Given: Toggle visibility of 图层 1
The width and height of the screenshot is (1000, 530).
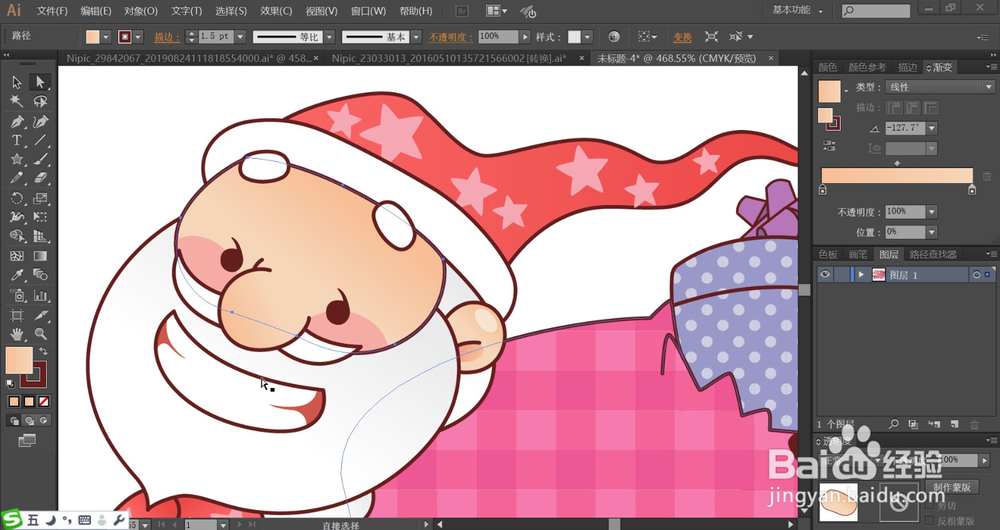Looking at the screenshot, I should point(825,274).
